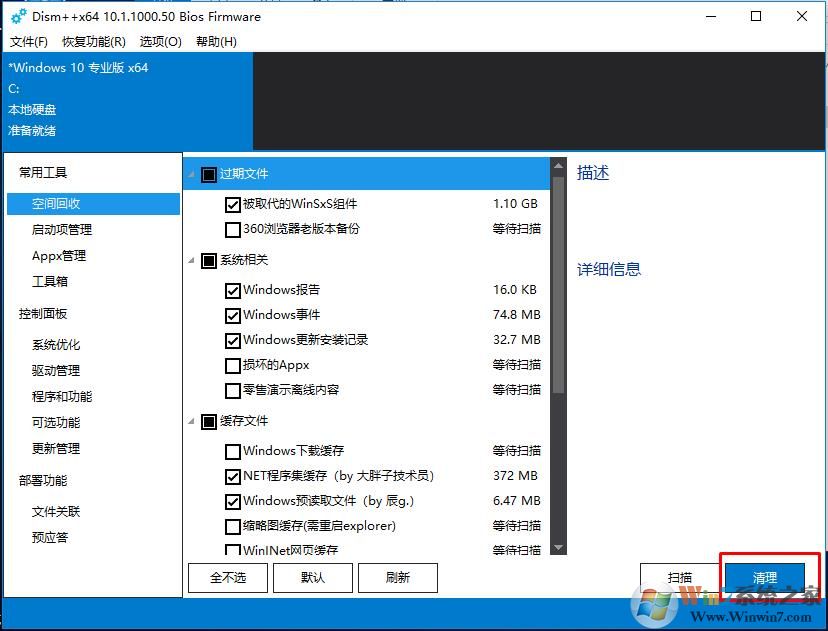Click the 6.47 MB size value
The height and width of the screenshot is (631, 828).
[517, 501]
